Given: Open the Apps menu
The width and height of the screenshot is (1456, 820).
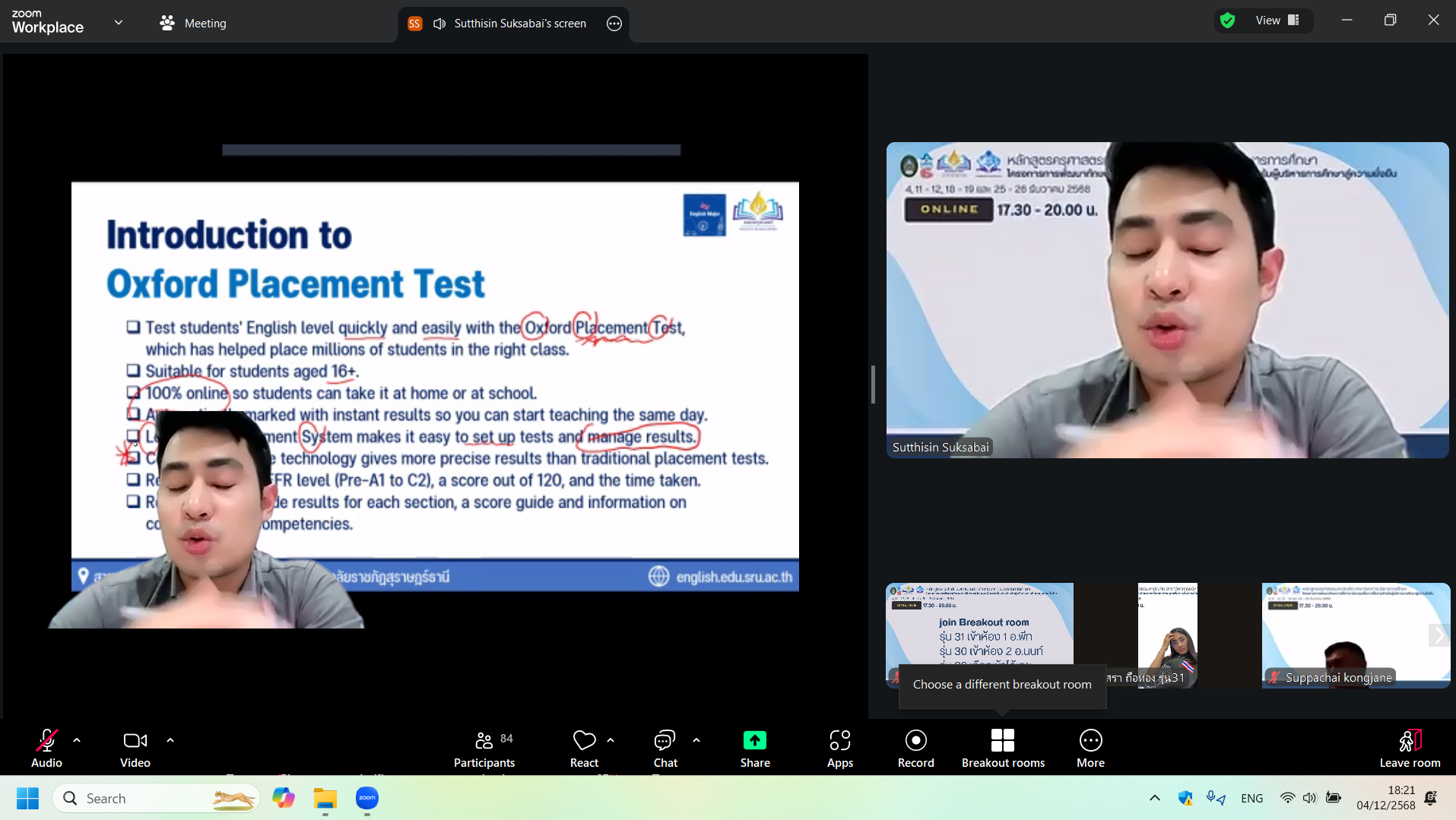Looking at the screenshot, I should 839,748.
